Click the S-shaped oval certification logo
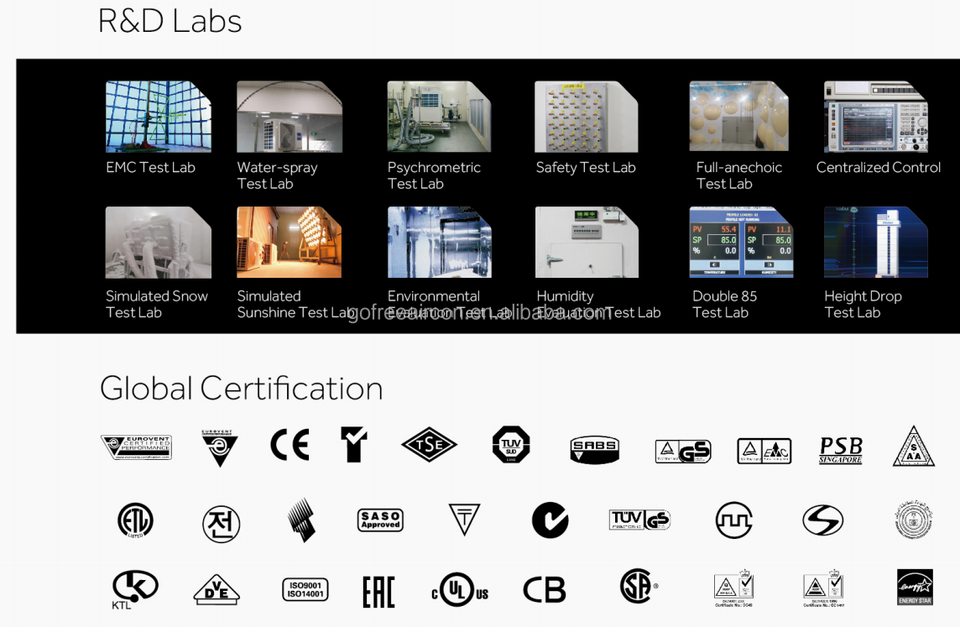The height and width of the screenshot is (627, 960). click(x=823, y=520)
